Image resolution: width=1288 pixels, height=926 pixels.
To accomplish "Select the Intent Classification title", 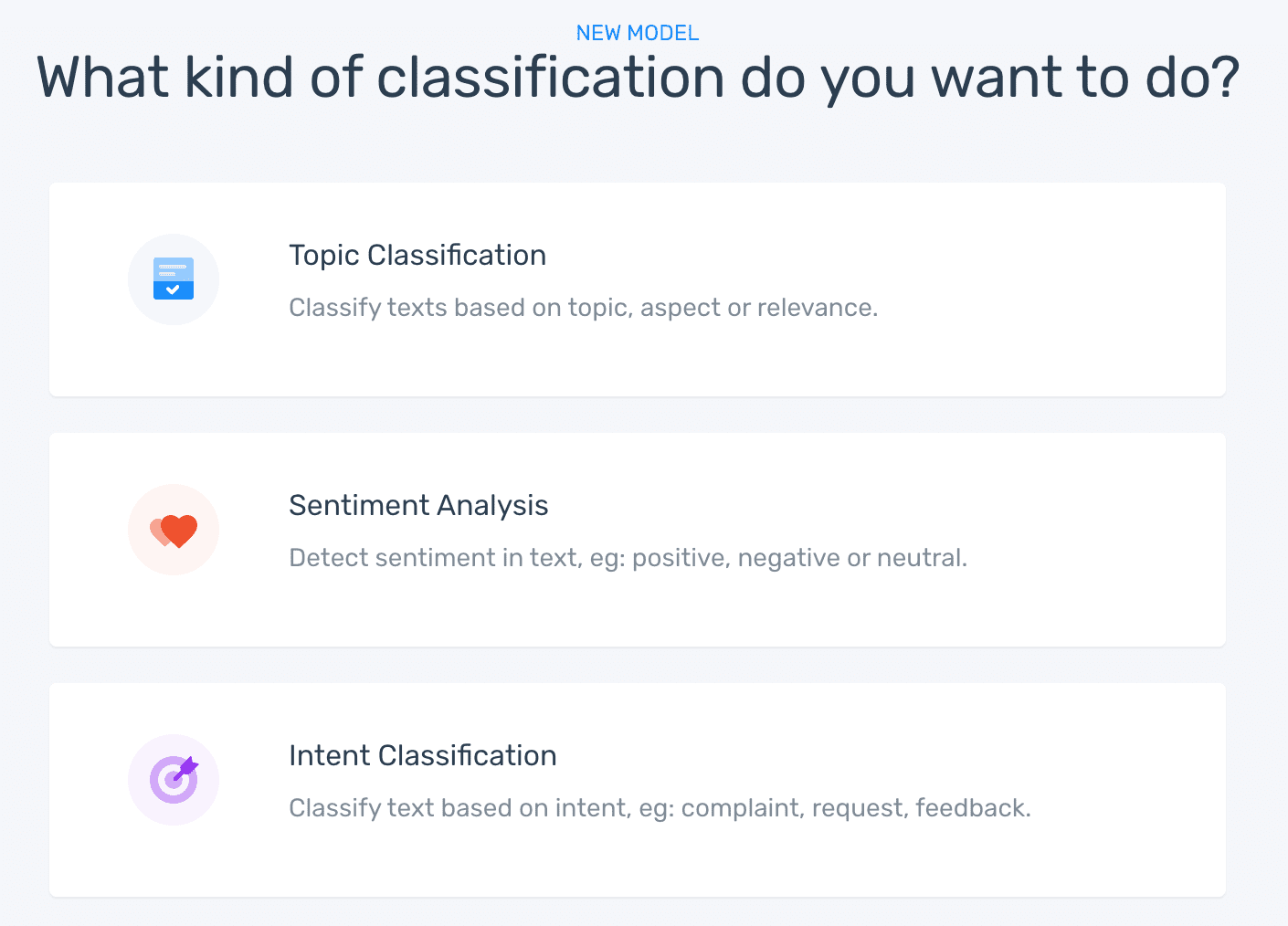I will 422,755.
